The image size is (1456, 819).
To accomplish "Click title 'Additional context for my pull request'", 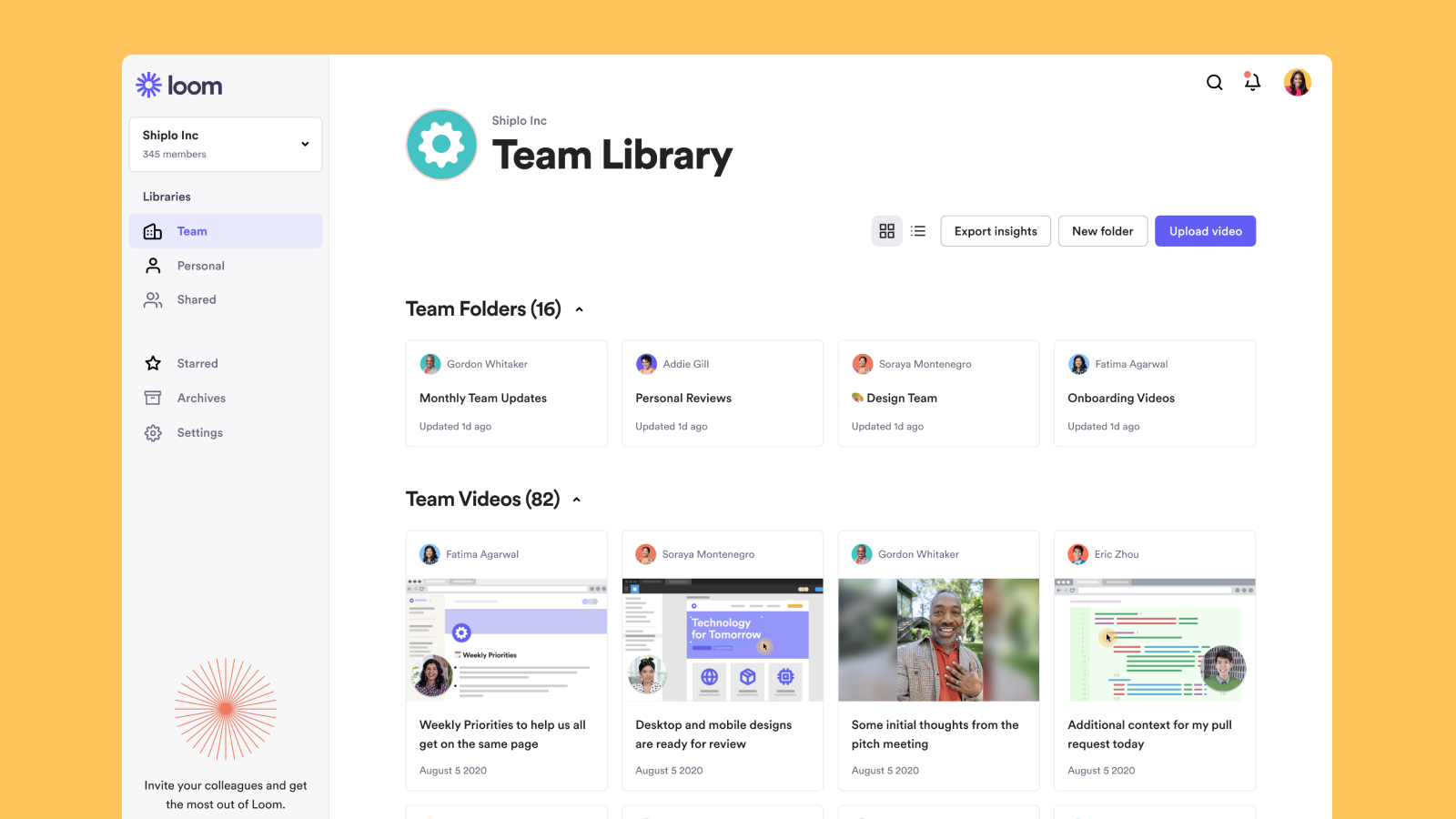I will 1149,734.
